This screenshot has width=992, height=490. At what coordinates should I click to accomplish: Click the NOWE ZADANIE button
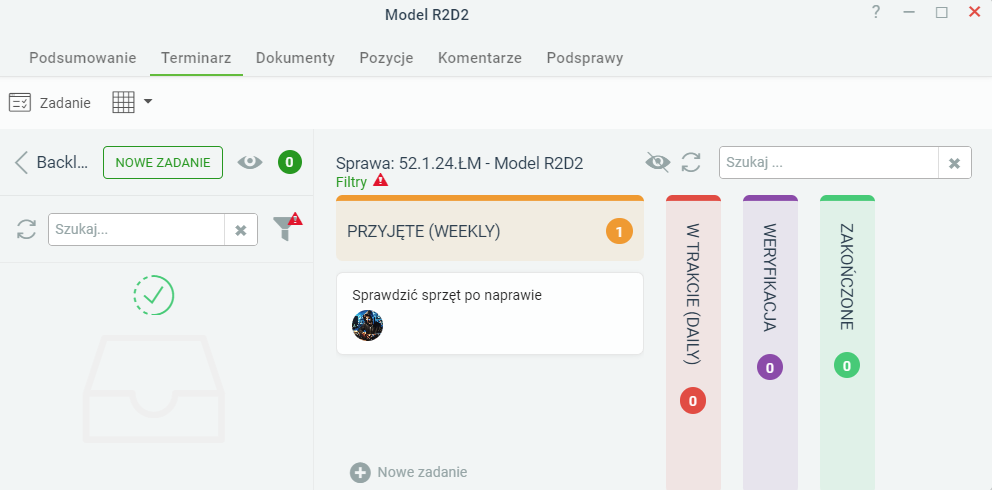(x=163, y=162)
